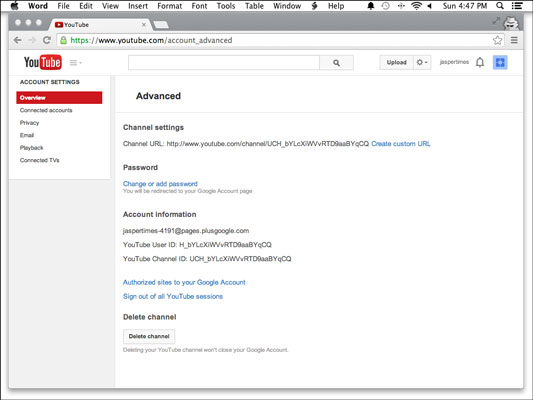533x400 pixels.
Task: Click the incognito user icon in Chrome
Action: tap(511, 23)
